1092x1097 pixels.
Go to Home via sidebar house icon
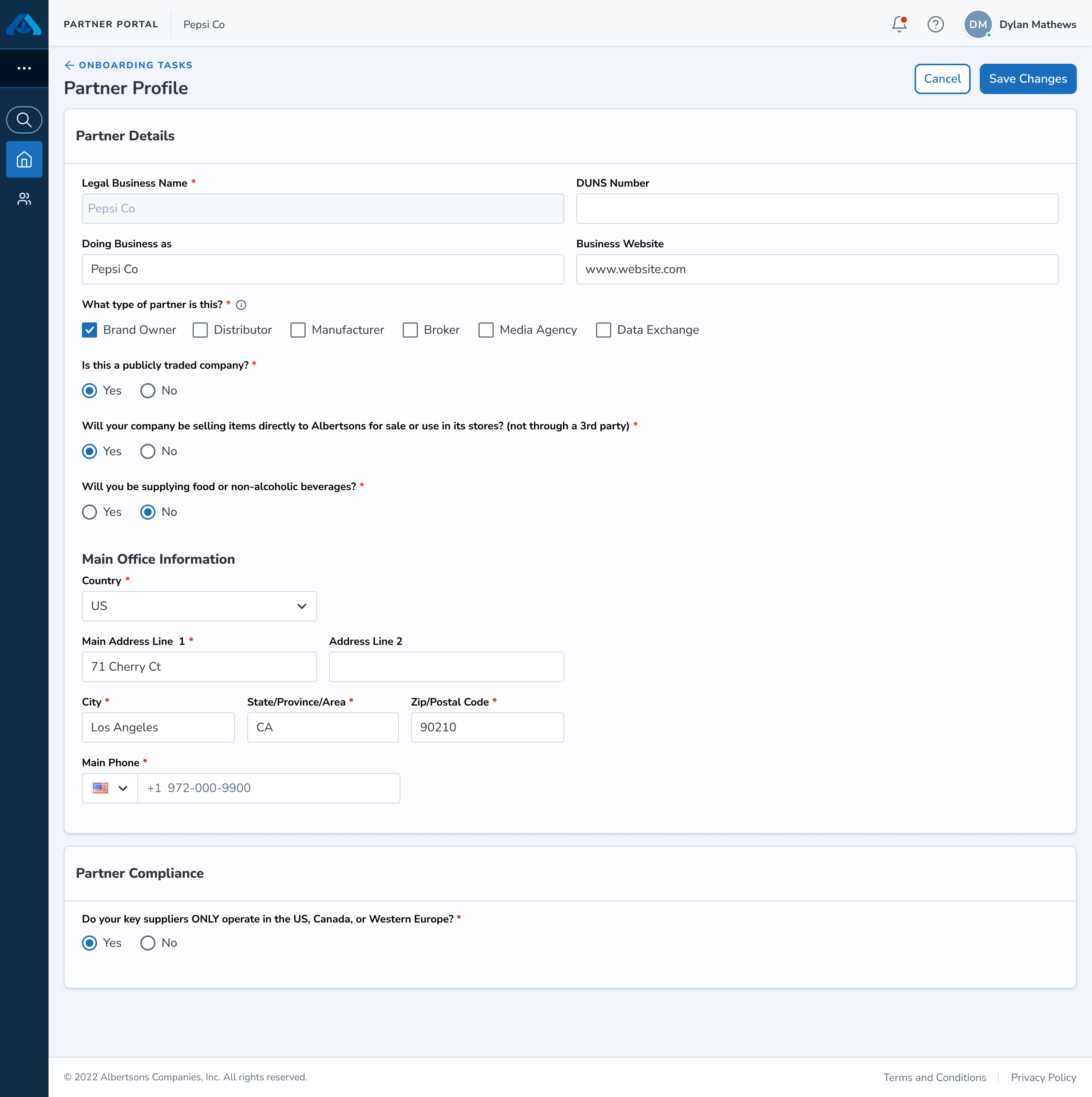click(24, 160)
